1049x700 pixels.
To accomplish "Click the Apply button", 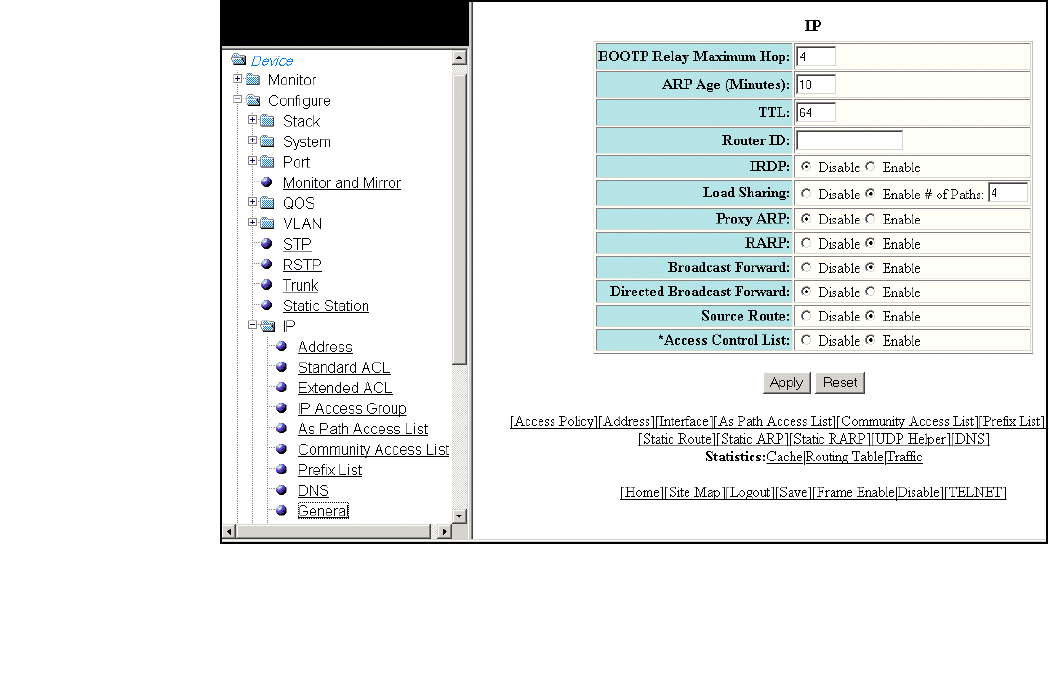I will coord(787,383).
